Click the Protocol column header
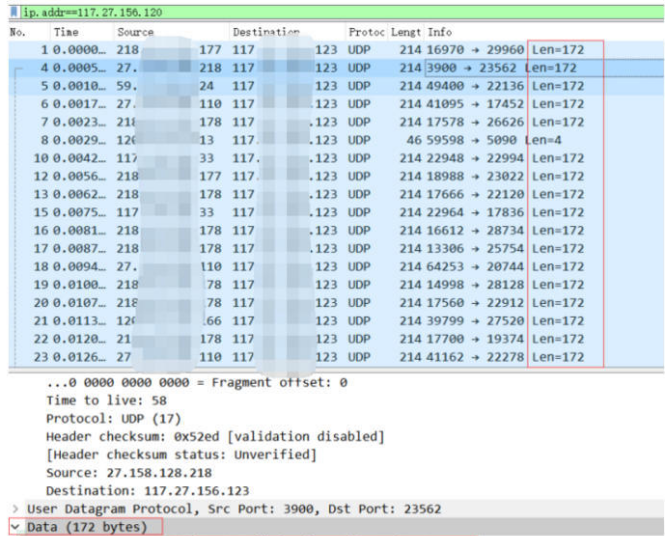665x536 pixels. tap(366, 32)
